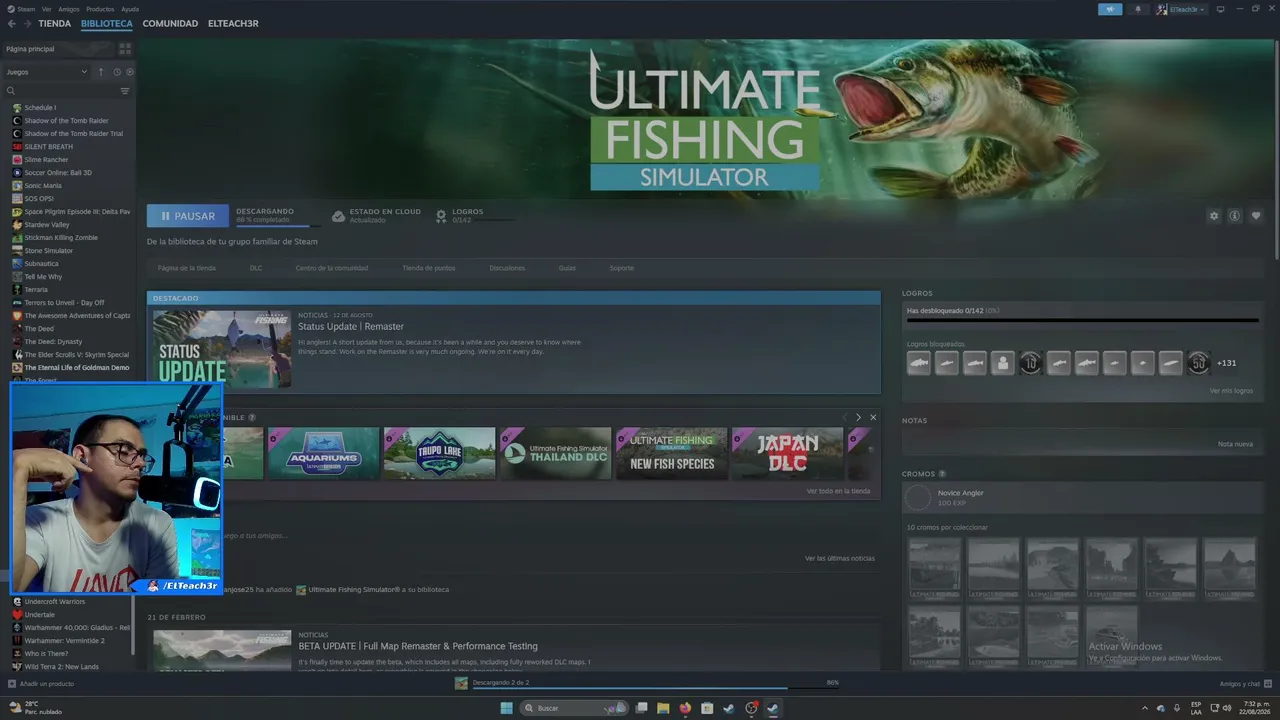Click the achievements progress bar in Logros panel
Viewport: 1280px width, 720px height.
click(1082, 322)
